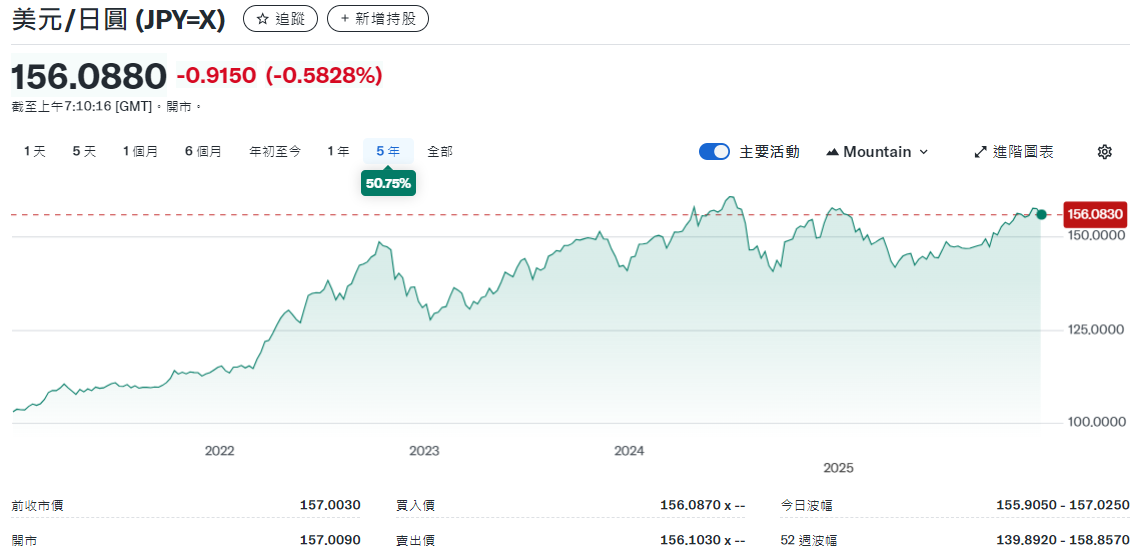Click the green current price dot on chart
Screen dimensions: 1142x552
(1041, 214)
